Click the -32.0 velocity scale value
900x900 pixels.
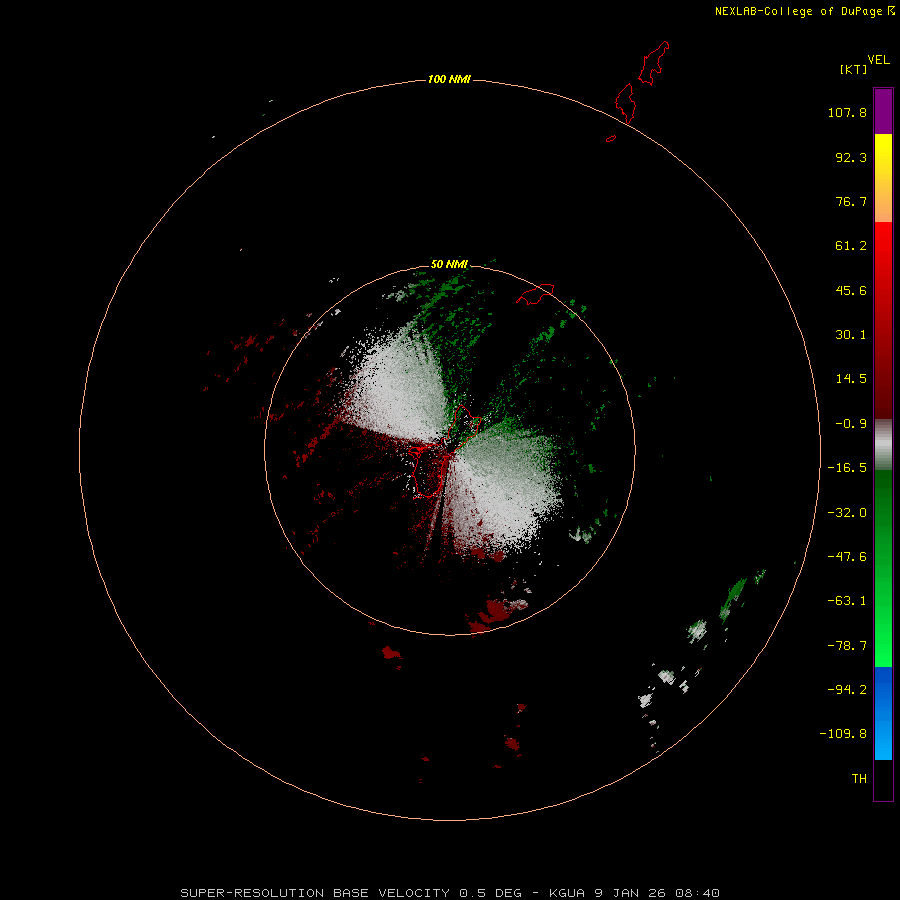(x=847, y=513)
